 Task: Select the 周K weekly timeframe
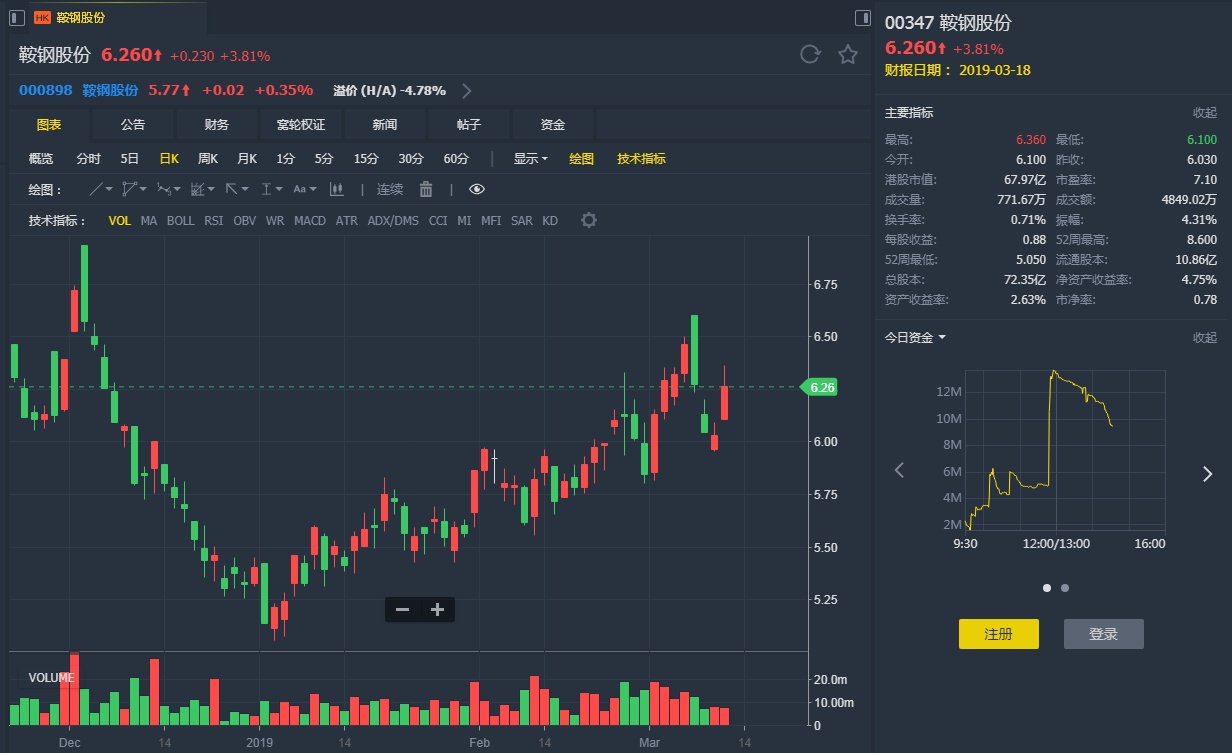(x=208, y=158)
